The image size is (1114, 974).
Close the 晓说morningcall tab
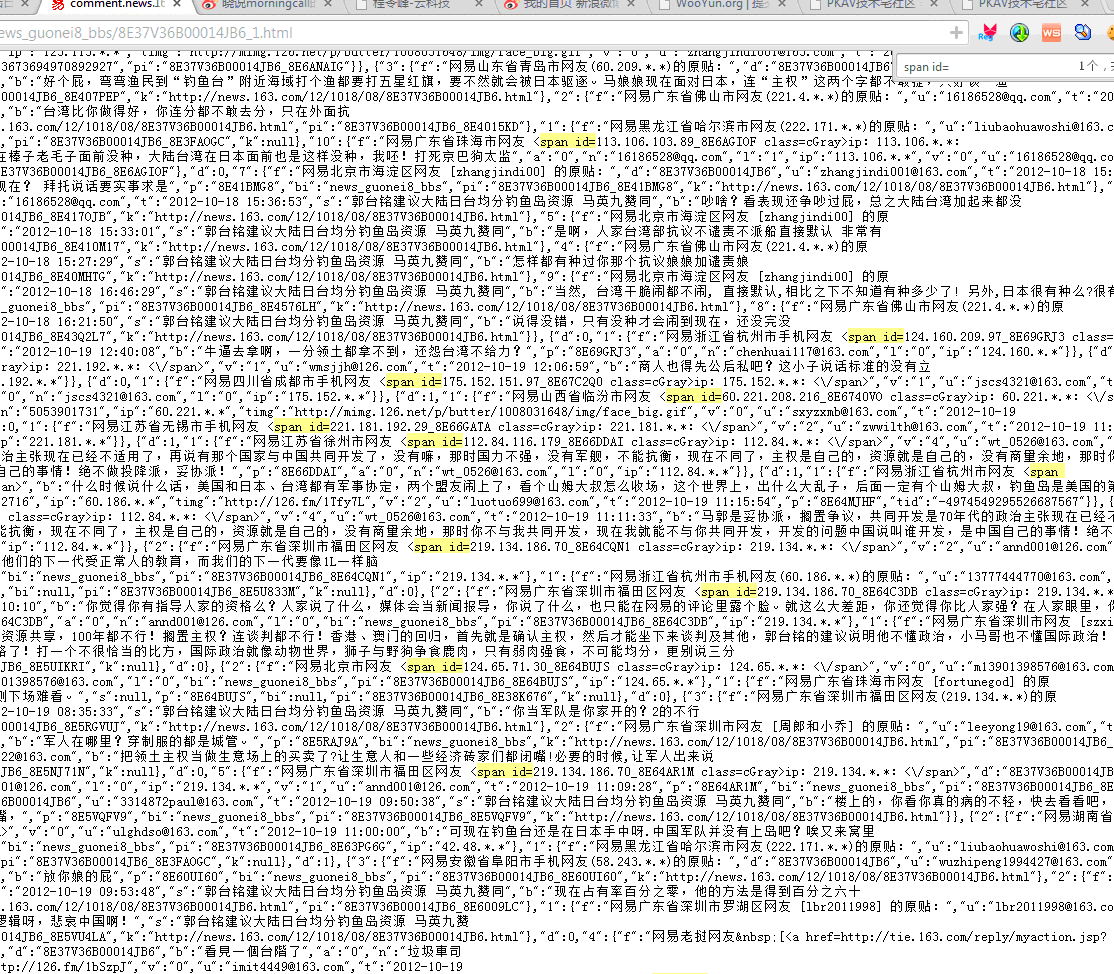coord(328,4)
